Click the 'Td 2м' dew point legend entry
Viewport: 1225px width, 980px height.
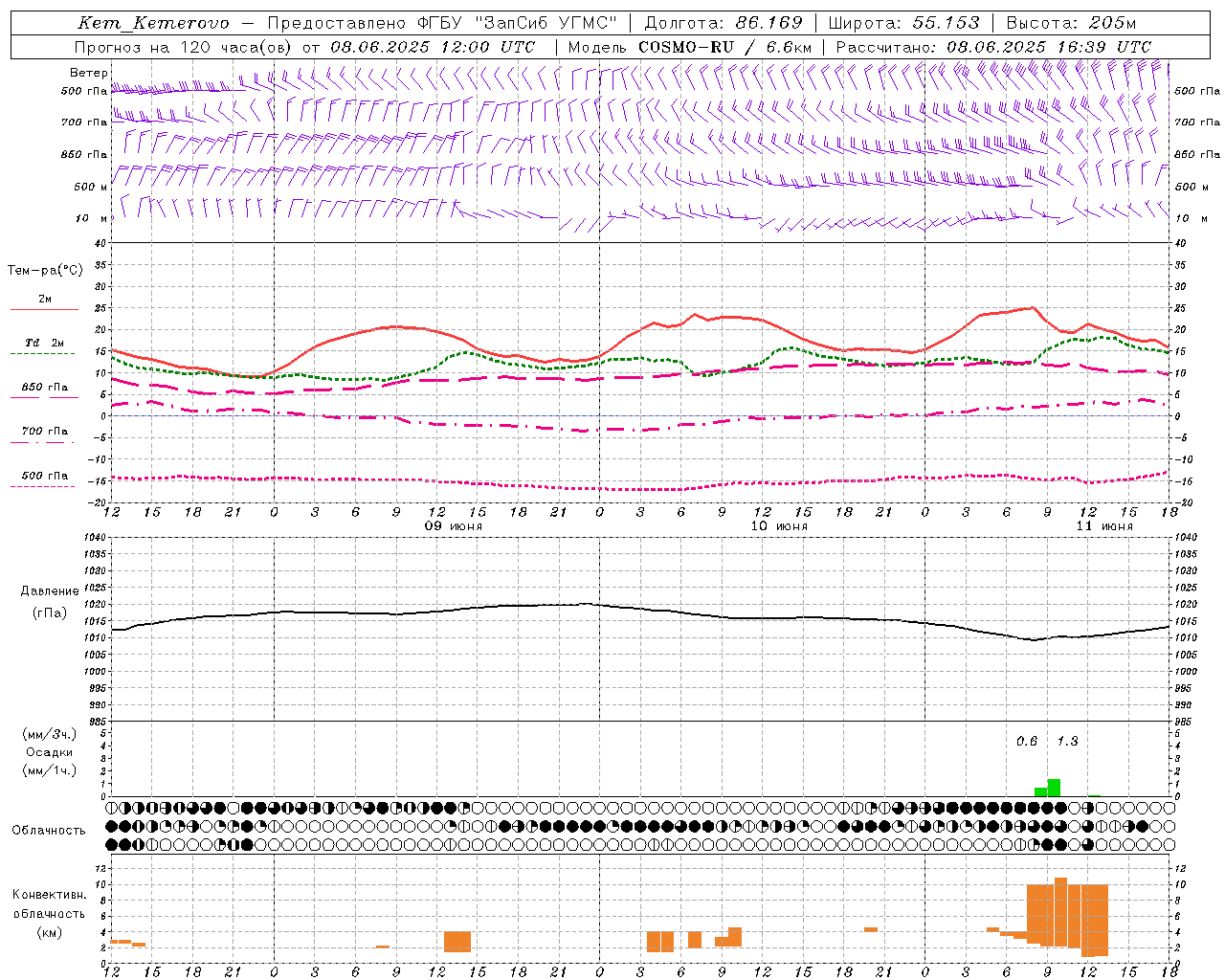pos(45,343)
